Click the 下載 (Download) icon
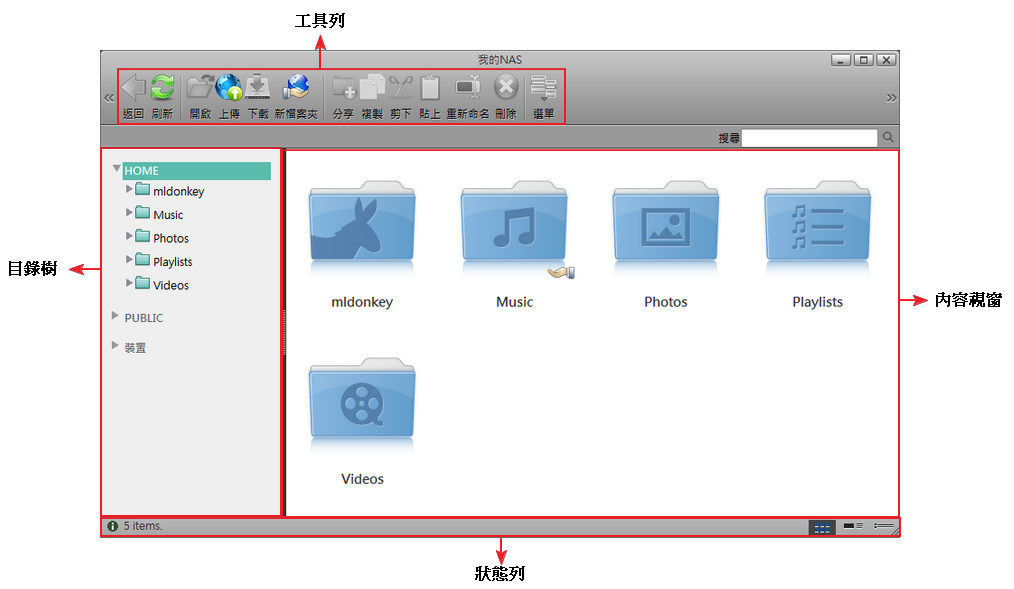This screenshot has width=1014, height=589. coord(258,88)
